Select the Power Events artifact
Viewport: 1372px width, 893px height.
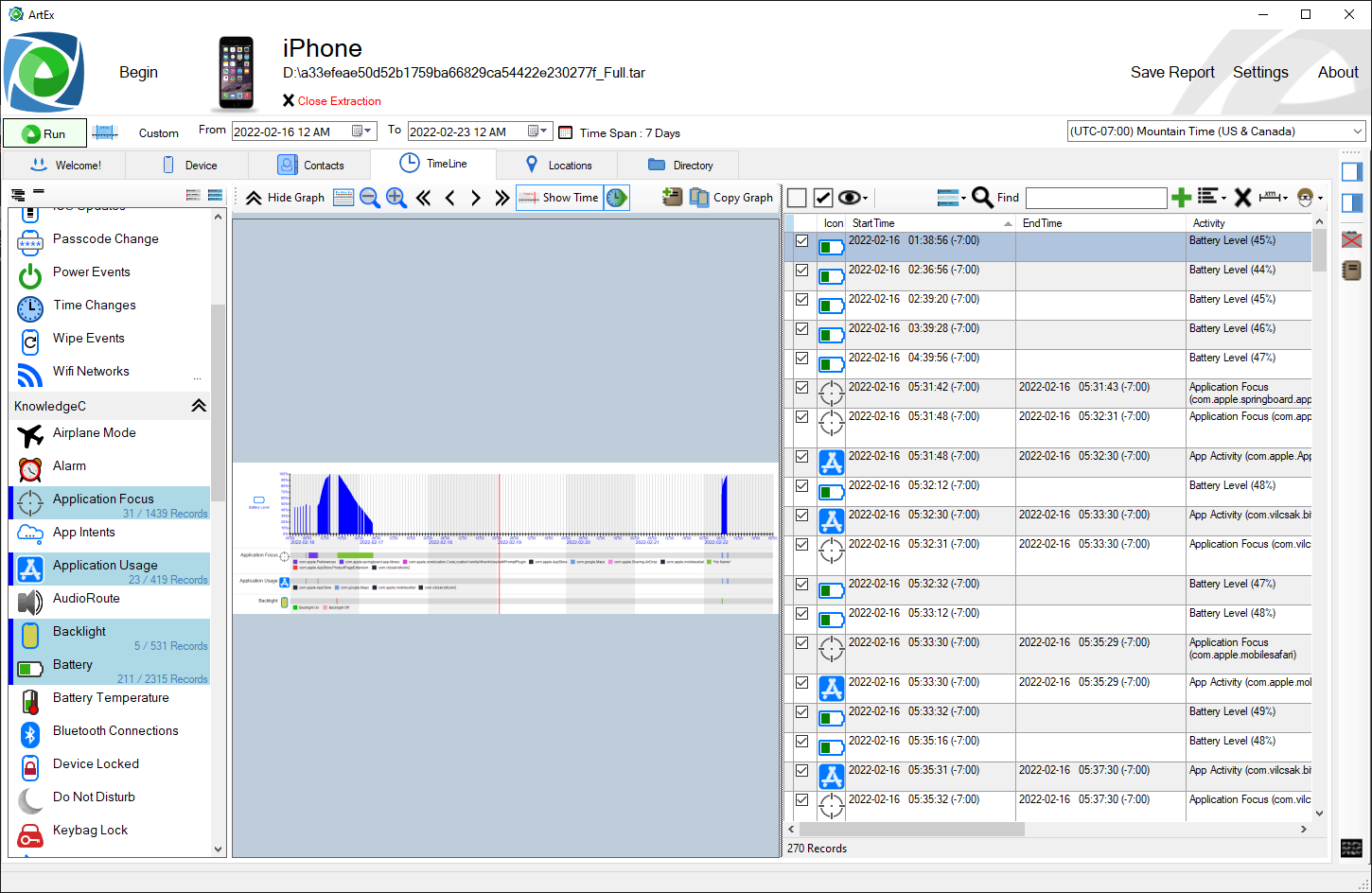point(110,272)
